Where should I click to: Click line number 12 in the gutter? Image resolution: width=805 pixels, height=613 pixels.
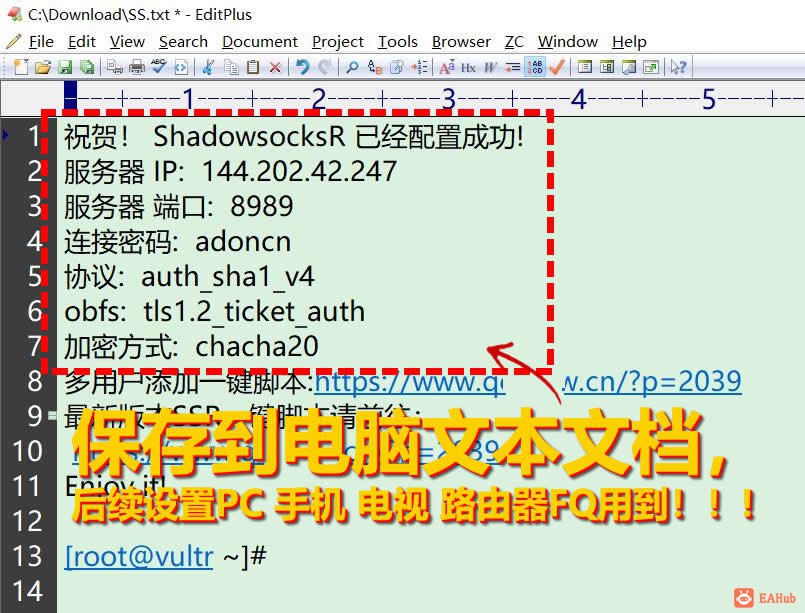[x=28, y=521]
